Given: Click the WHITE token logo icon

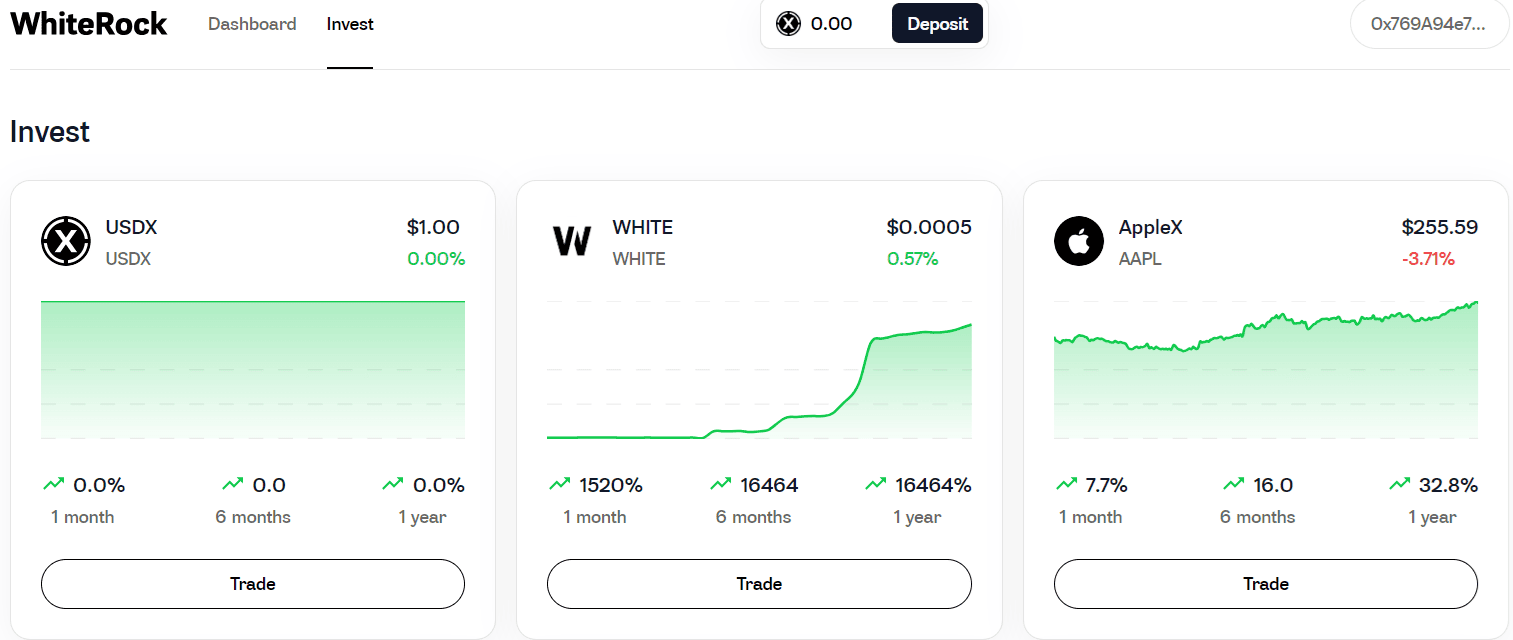Looking at the screenshot, I should (x=572, y=242).
